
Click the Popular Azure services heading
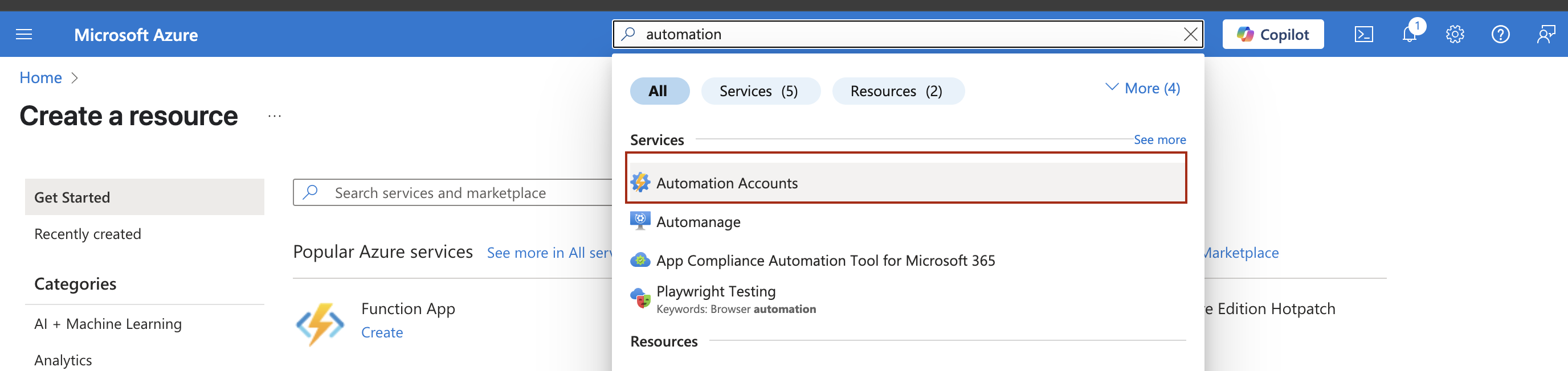point(382,252)
